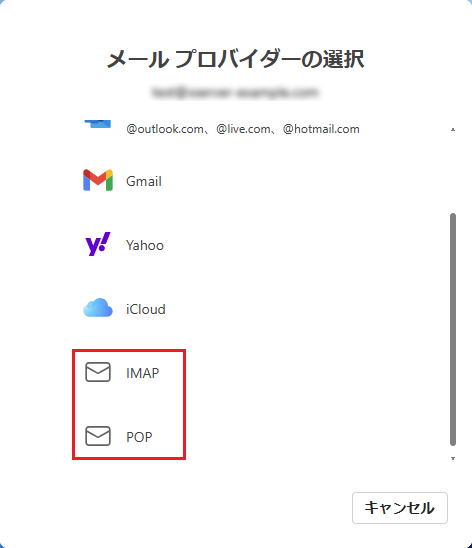Click the envelope icon beside IMAP
The width and height of the screenshot is (472, 548).
point(98,372)
